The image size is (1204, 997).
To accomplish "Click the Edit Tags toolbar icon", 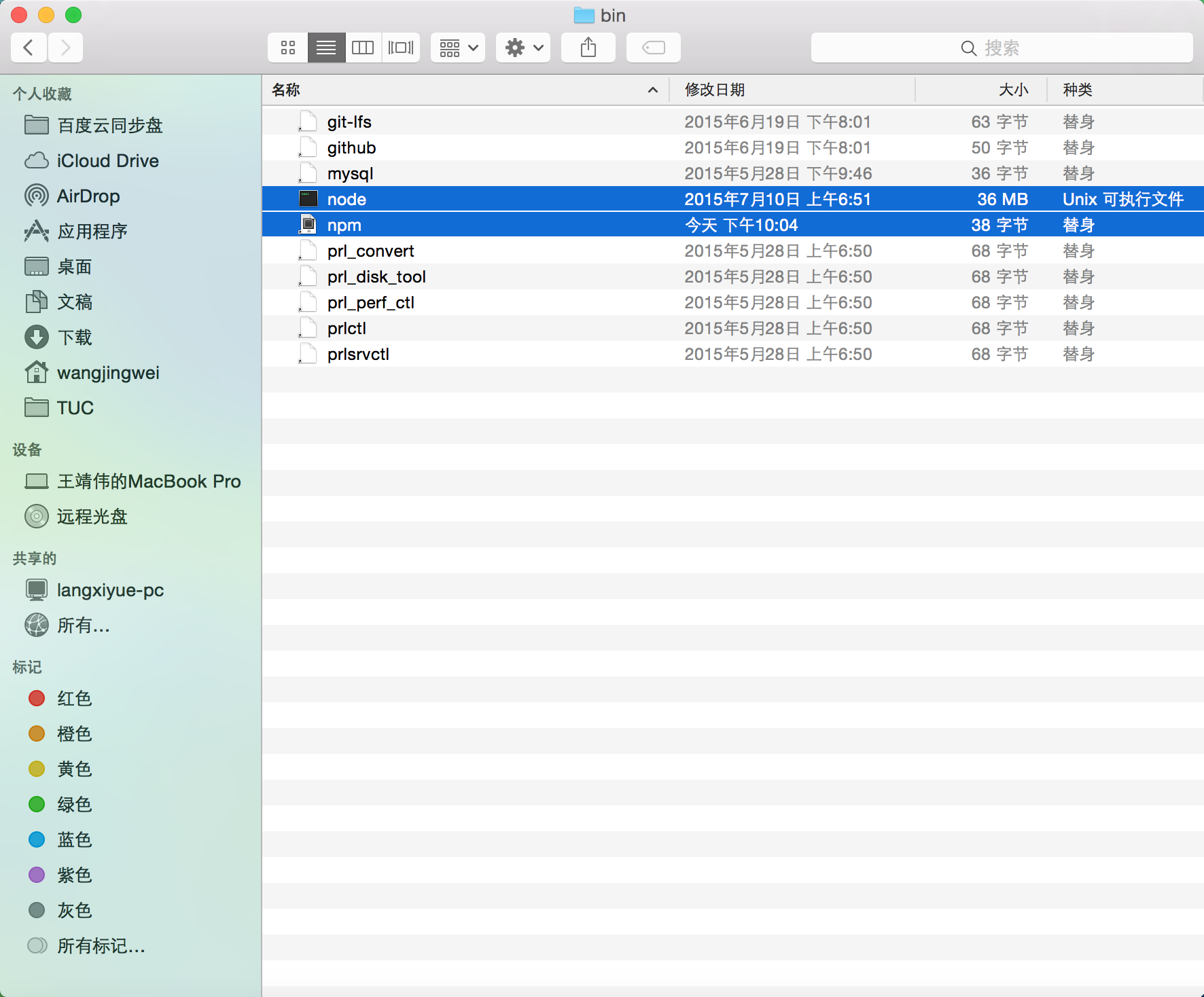I will pos(653,48).
